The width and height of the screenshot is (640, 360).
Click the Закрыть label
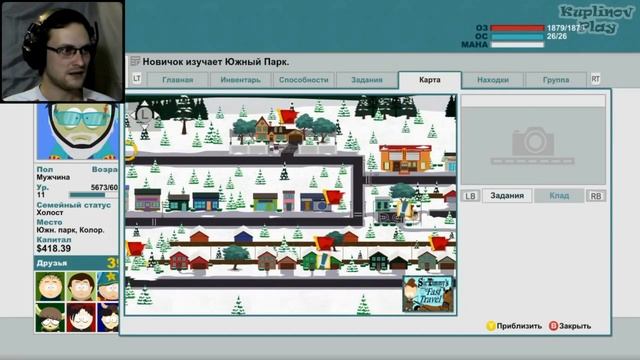tap(575, 326)
